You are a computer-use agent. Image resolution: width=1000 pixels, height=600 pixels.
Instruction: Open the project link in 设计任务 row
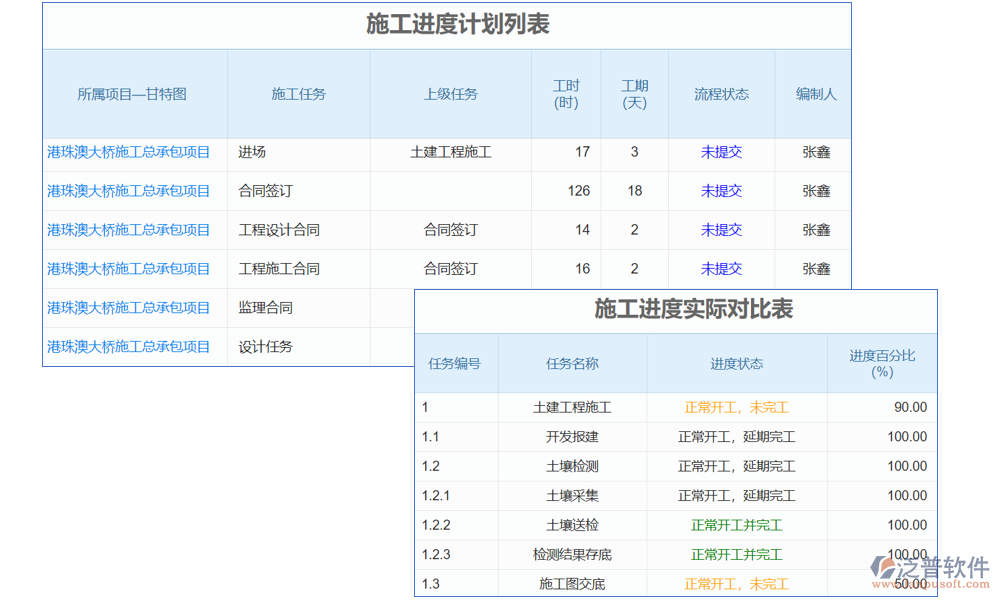click(x=129, y=347)
